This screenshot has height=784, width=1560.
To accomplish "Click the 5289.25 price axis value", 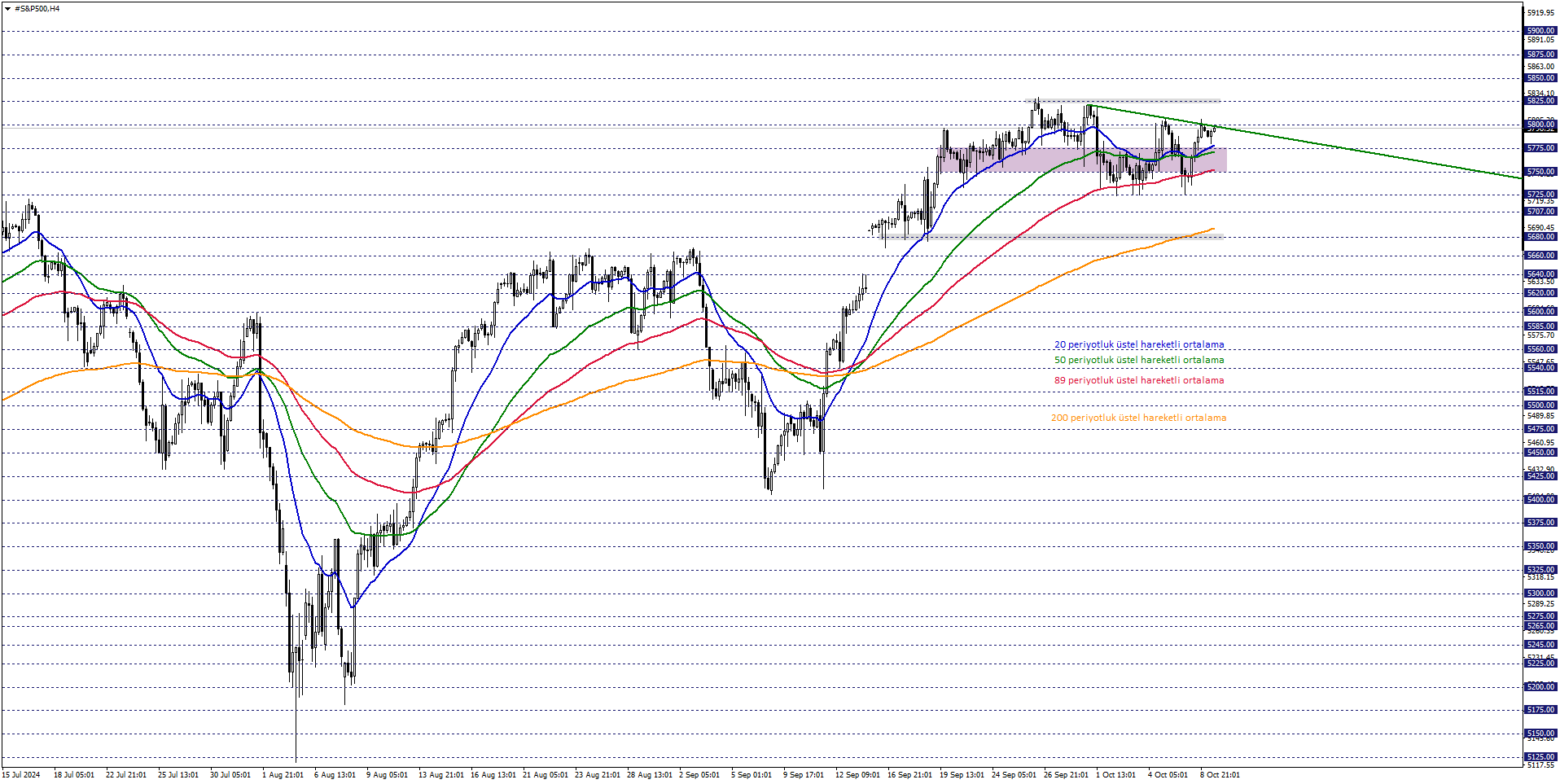I will (x=1540, y=604).
